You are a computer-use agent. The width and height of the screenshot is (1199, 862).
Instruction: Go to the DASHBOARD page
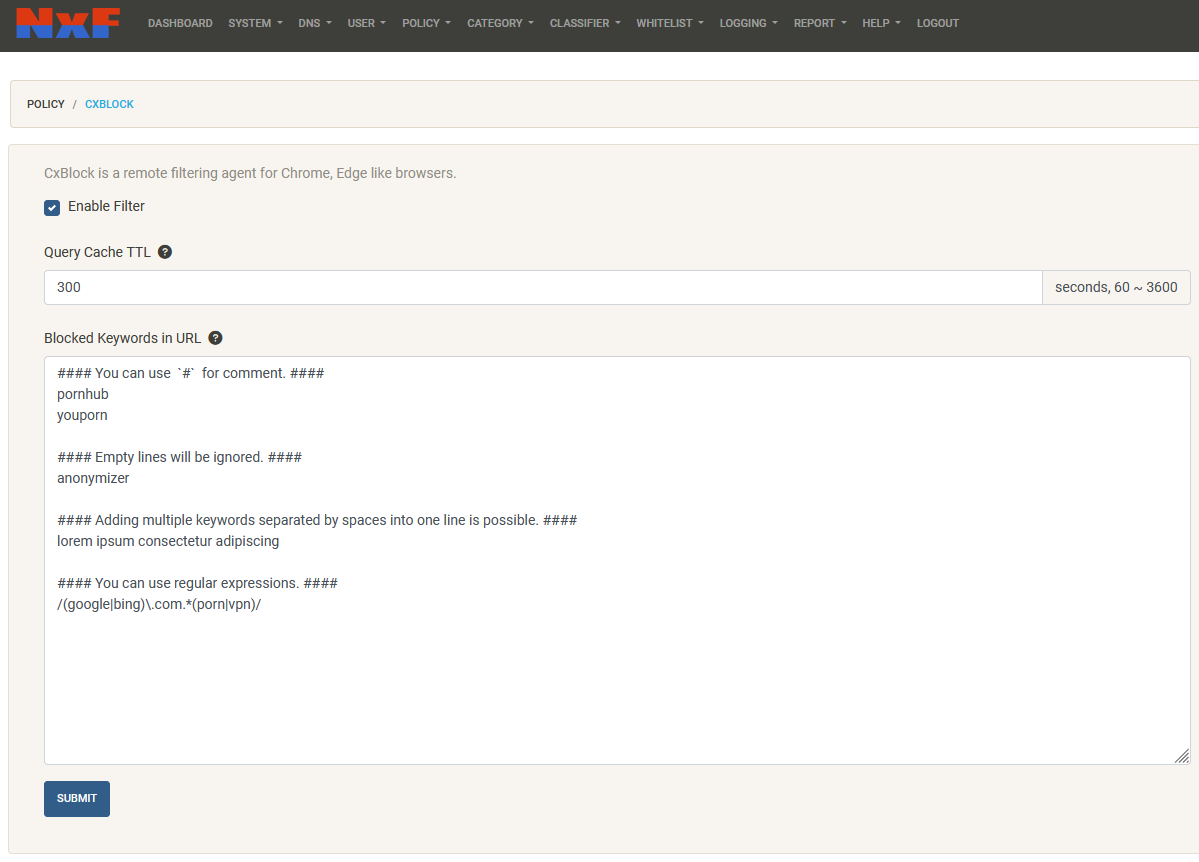tap(180, 23)
